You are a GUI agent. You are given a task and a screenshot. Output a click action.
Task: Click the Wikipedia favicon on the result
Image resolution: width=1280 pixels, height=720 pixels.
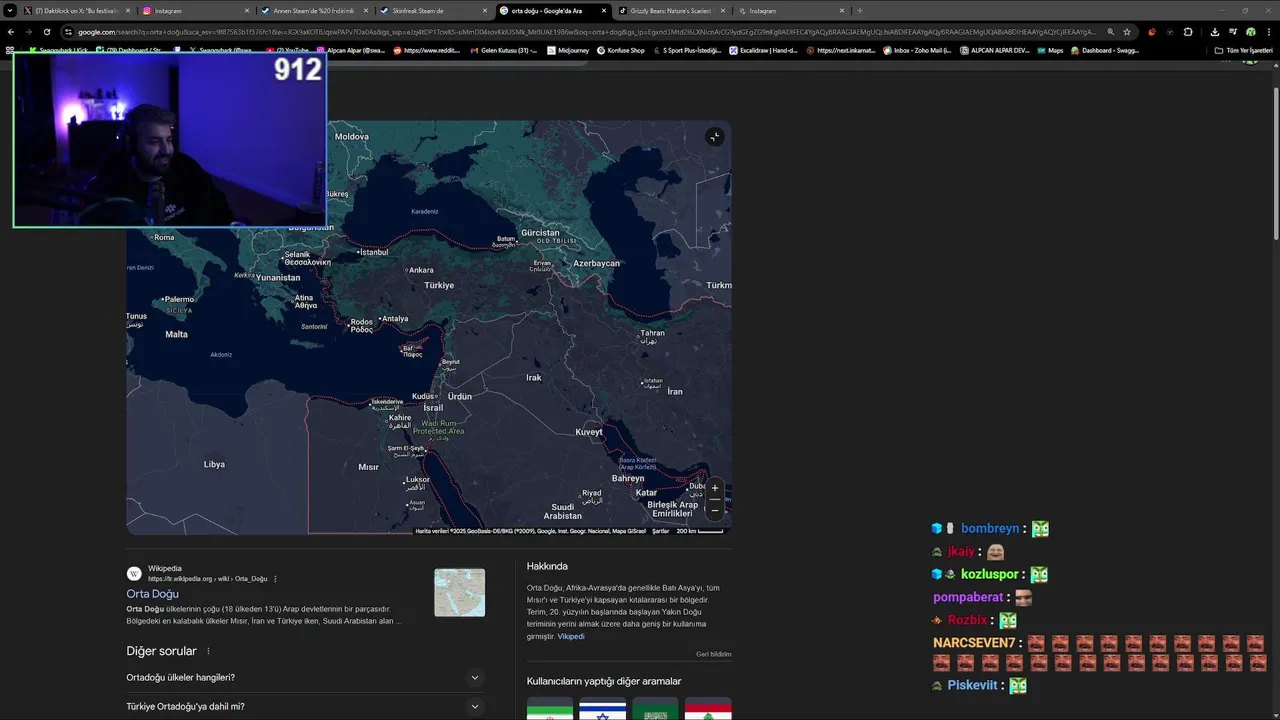[x=134, y=573]
